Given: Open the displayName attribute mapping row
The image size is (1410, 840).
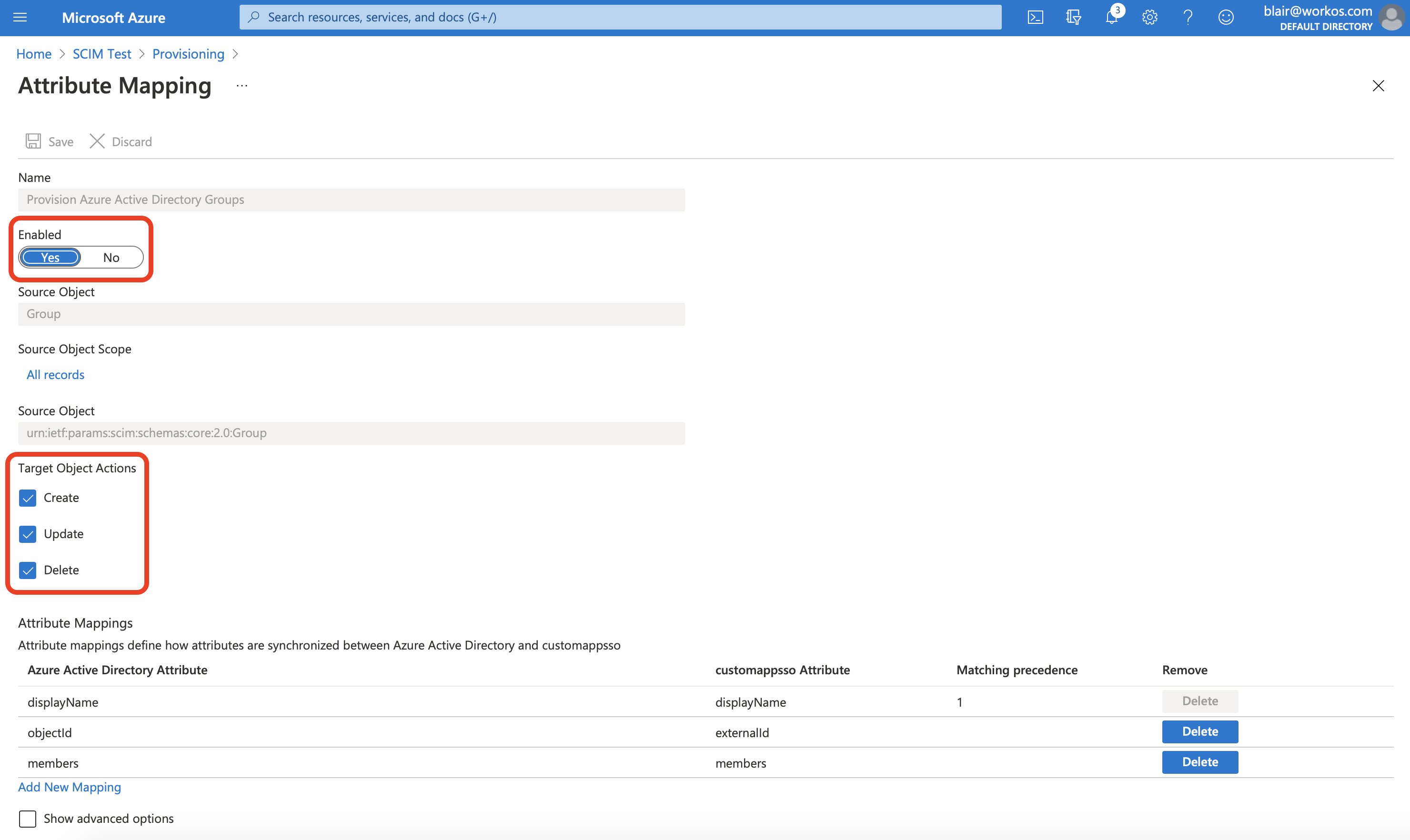Looking at the screenshot, I should 705,702.
